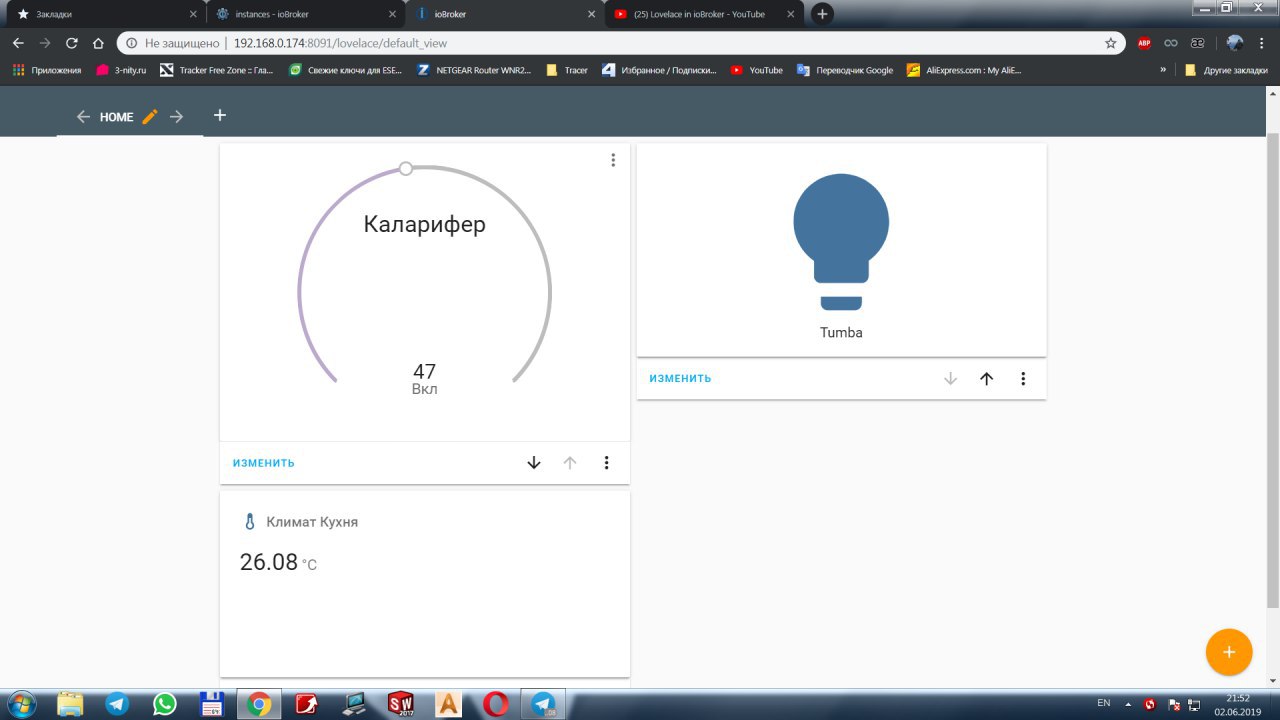Screen dimensions: 1280x720
Task: Open the YouTube bookmark
Action: click(x=757, y=70)
